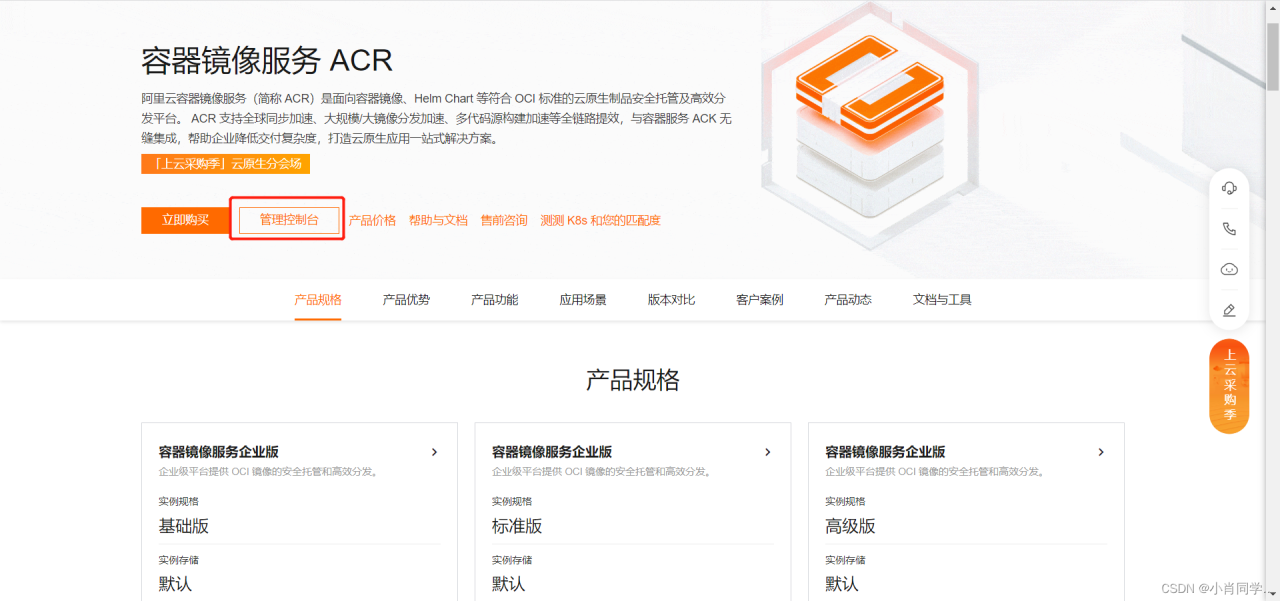Click the 立即购买 purchase button
Screen dimensions: 1280x601
[x=184, y=219]
